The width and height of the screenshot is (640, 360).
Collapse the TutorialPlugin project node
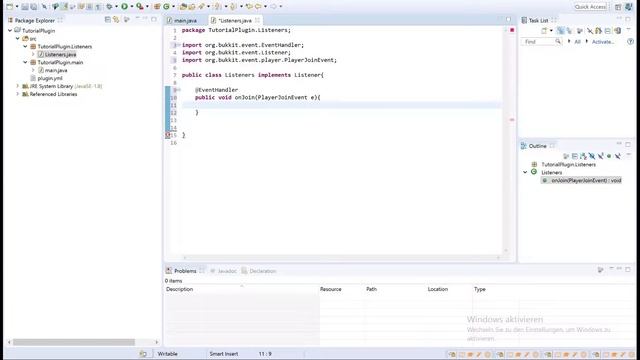coord(10,31)
